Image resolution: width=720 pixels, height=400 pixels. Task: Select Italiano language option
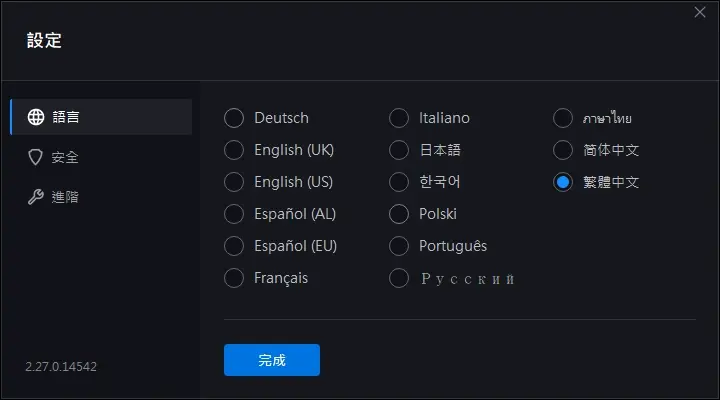pos(399,118)
